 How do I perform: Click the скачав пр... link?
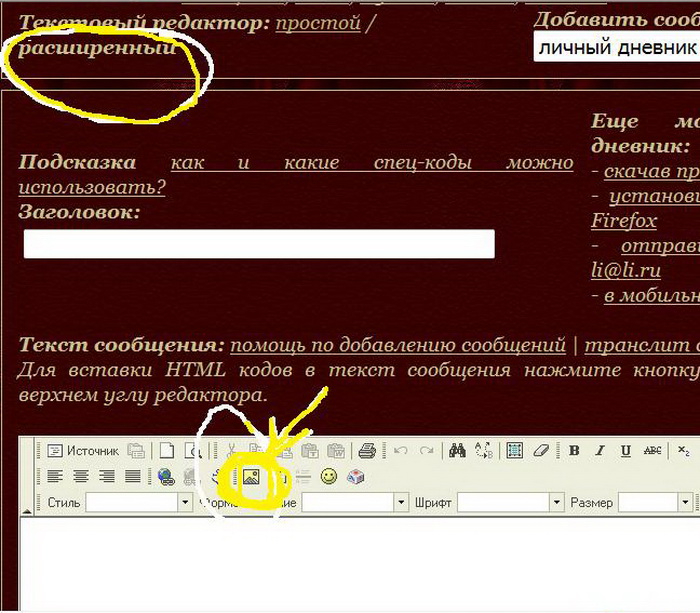652,171
